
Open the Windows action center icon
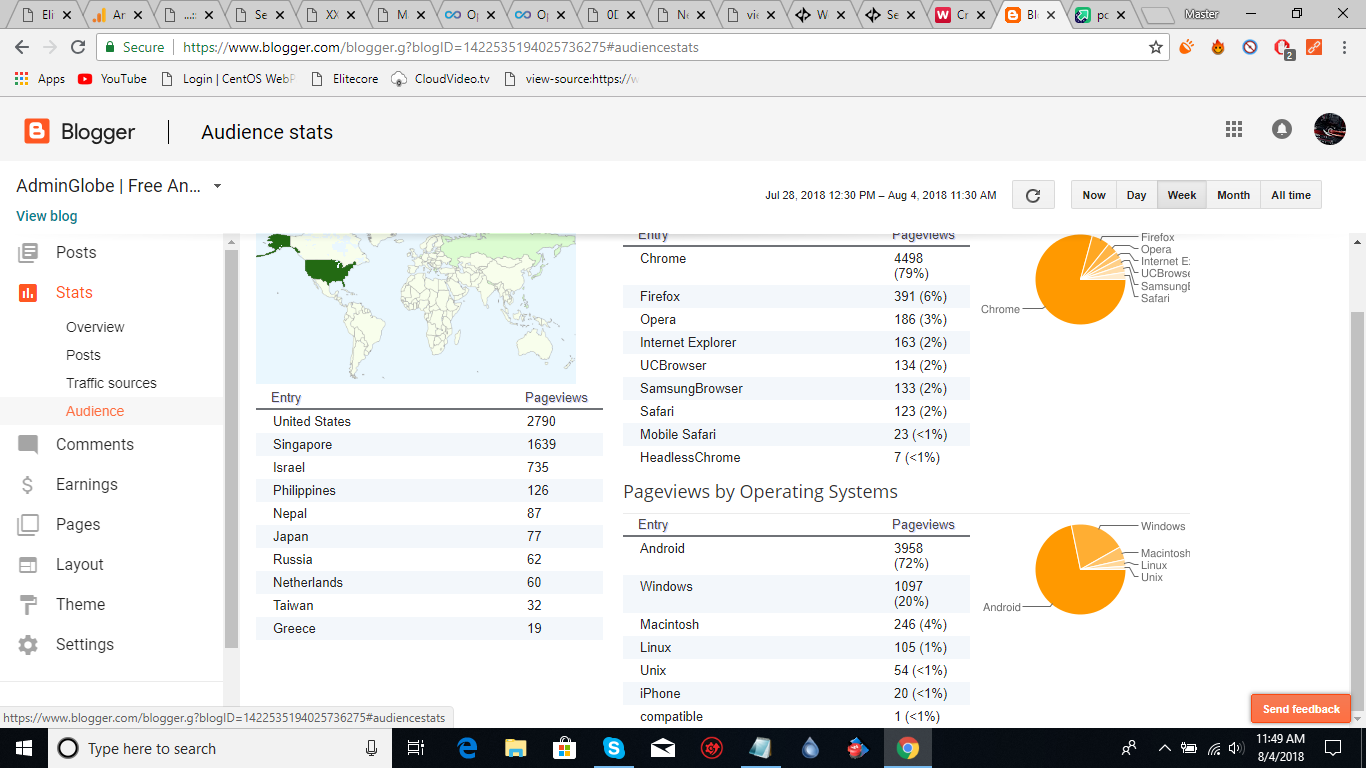click(x=1332, y=748)
